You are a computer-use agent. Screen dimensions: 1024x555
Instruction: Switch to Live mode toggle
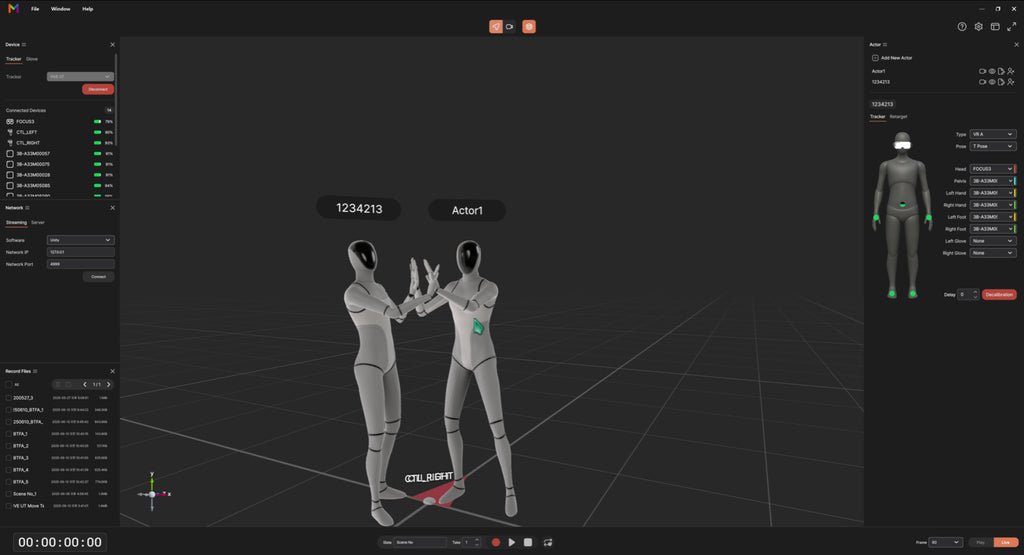click(x=1006, y=543)
